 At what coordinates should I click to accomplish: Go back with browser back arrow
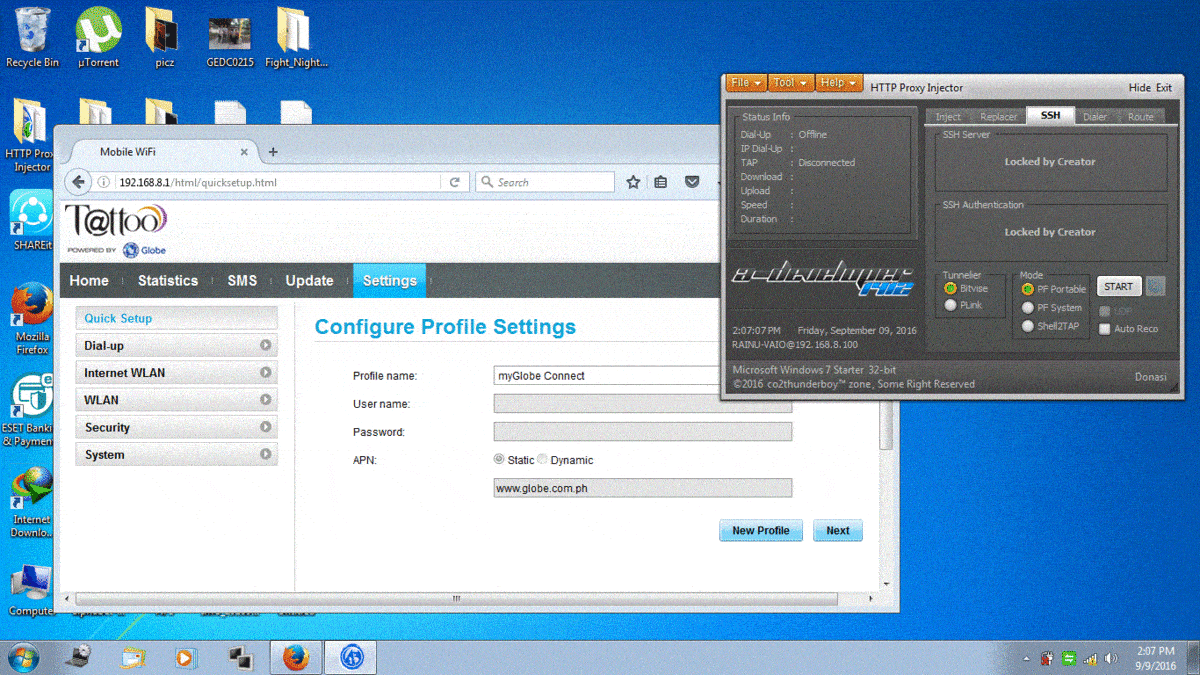[x=79, y=182]
